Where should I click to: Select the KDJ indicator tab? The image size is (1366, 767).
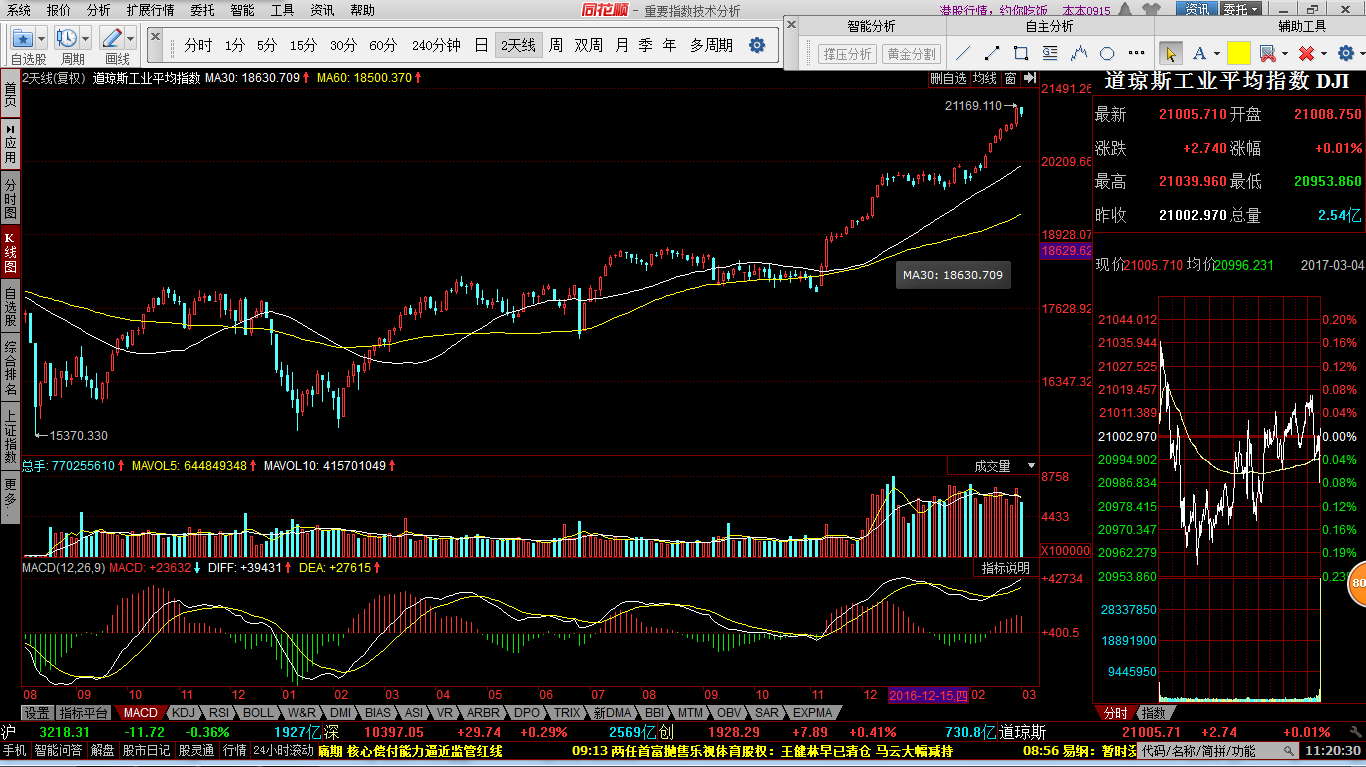pos(183,713)
